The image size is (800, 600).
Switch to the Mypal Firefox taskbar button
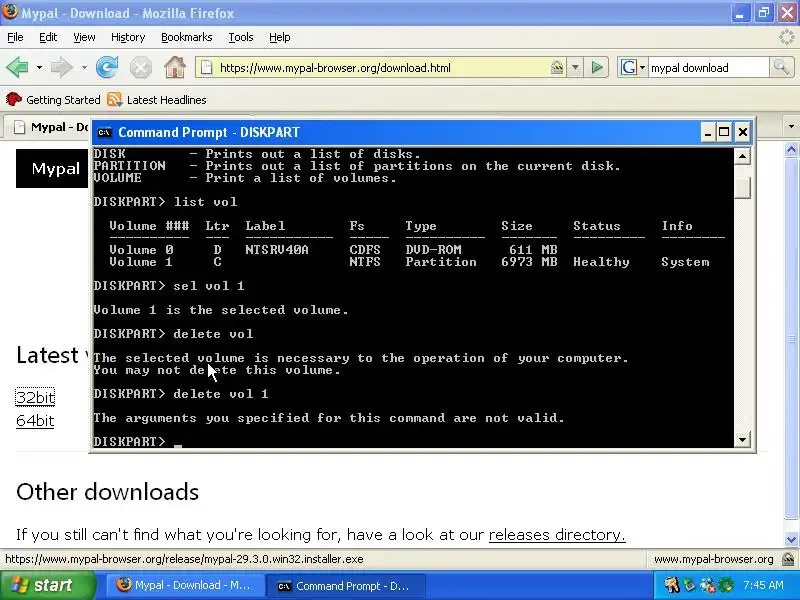pyautogui.click(x=185, y=585)
